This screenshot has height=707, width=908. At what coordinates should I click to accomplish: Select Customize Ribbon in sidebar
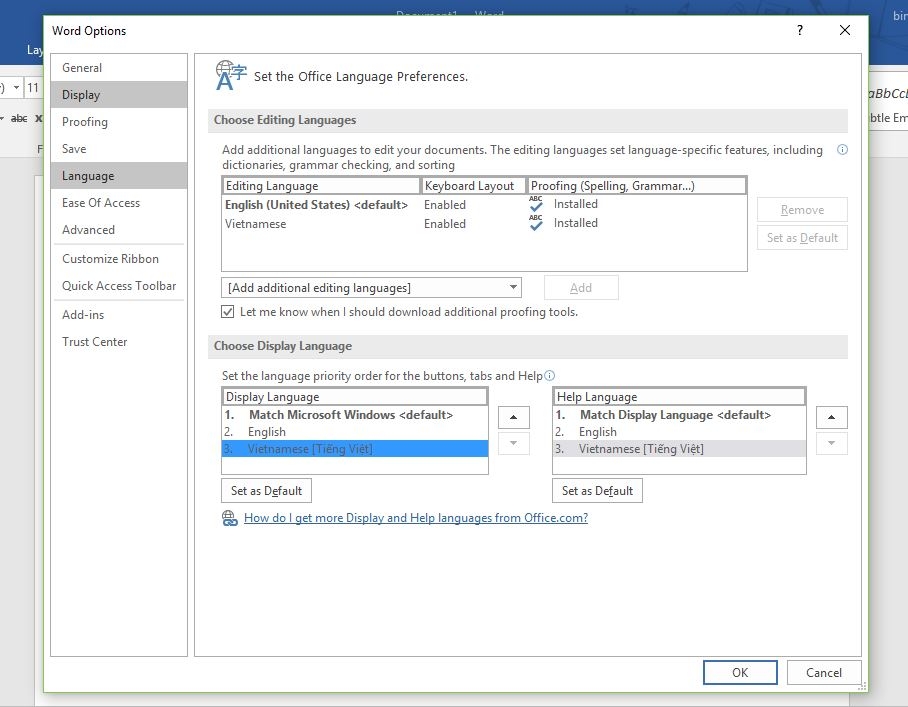(x=110, y=259)
